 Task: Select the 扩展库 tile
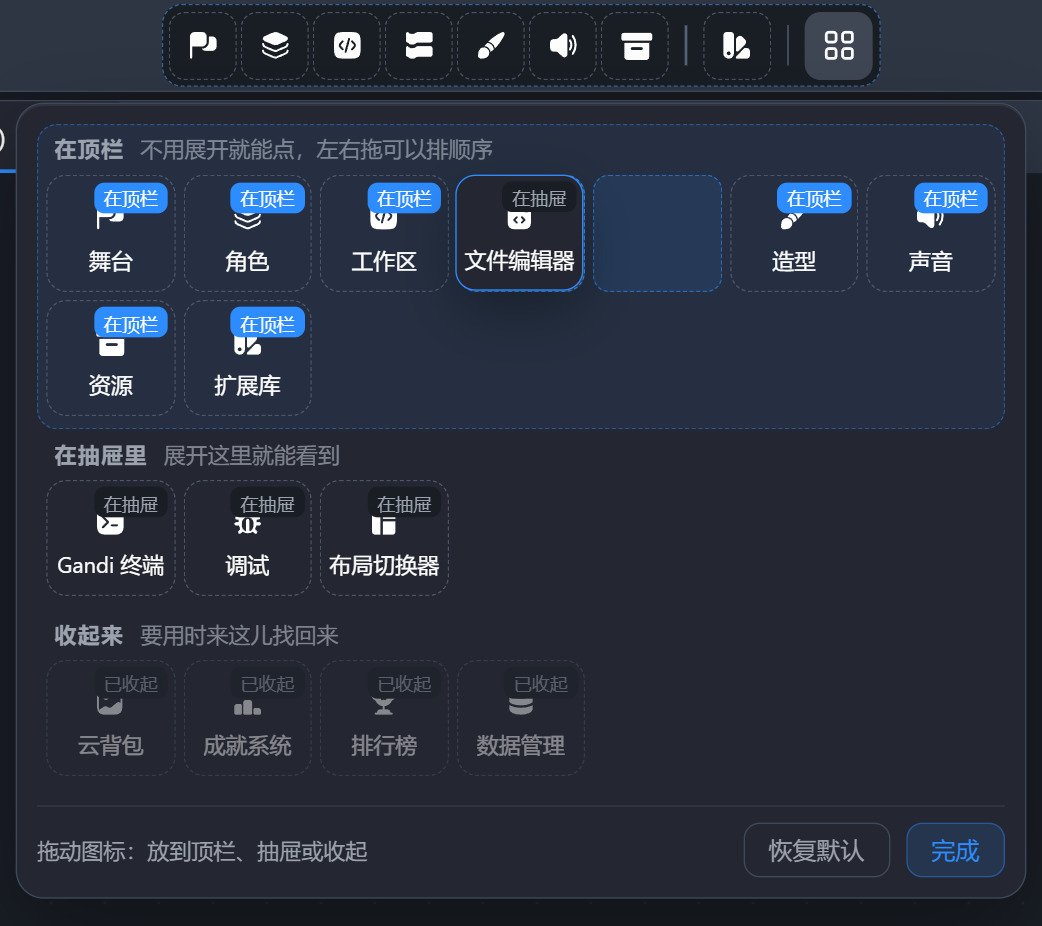[247, 358]
